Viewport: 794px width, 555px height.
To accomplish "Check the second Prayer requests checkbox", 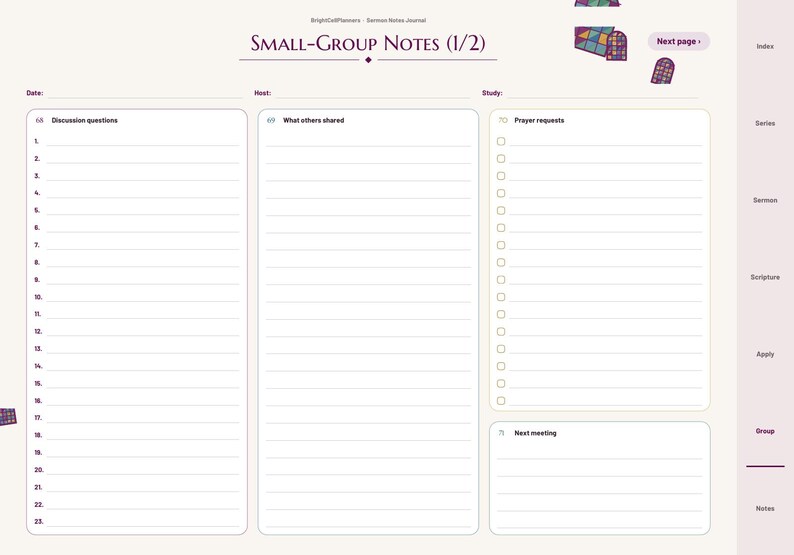I will 501,158.
